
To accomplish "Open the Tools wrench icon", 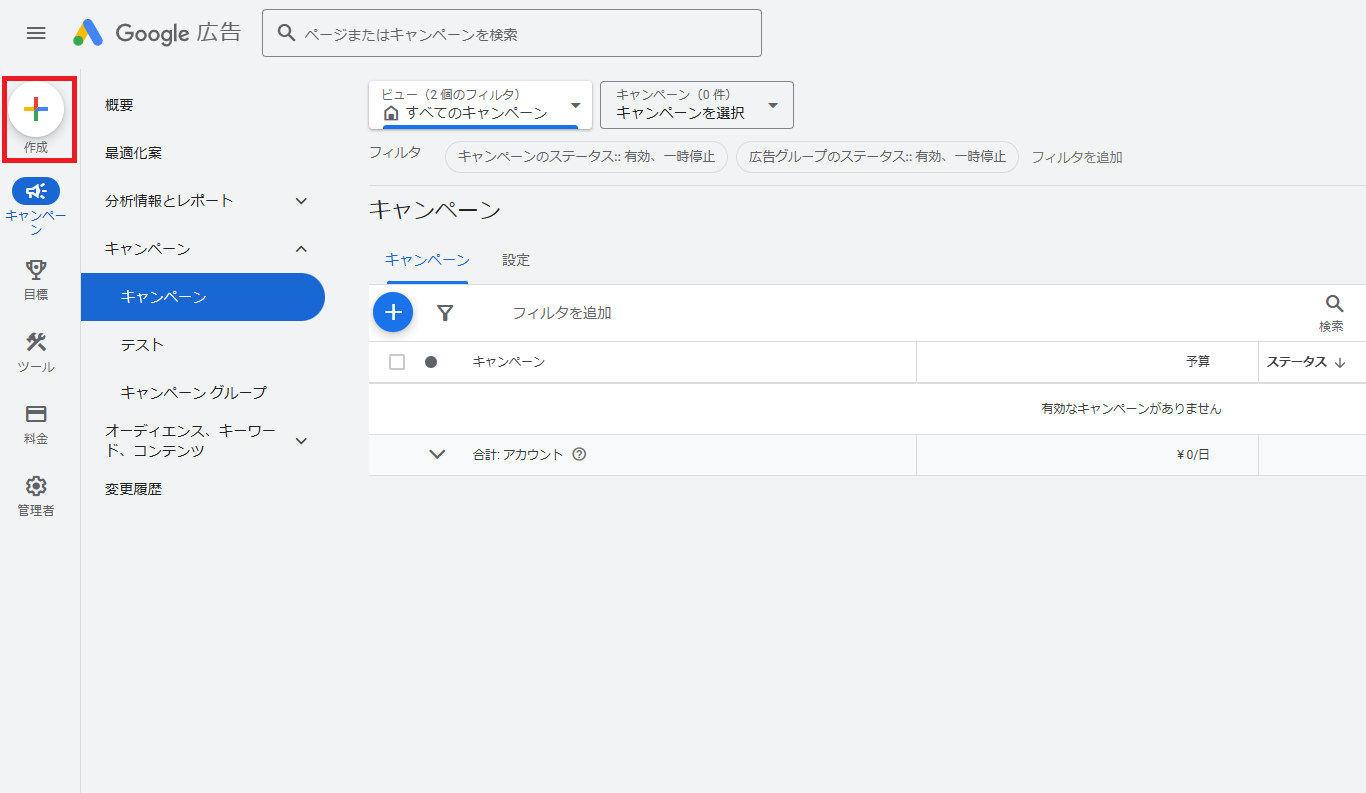I will 36,342.
